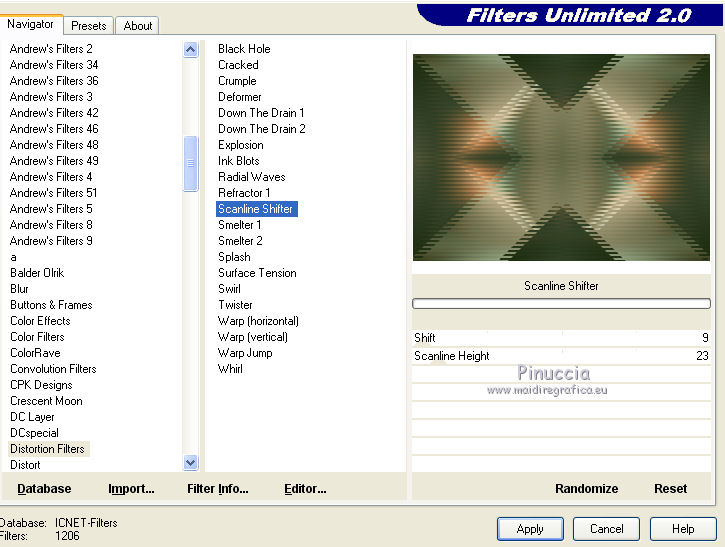The height and width of the screenshot is (547, 725).
Task: Select Color Filters category
Action: 37,337
